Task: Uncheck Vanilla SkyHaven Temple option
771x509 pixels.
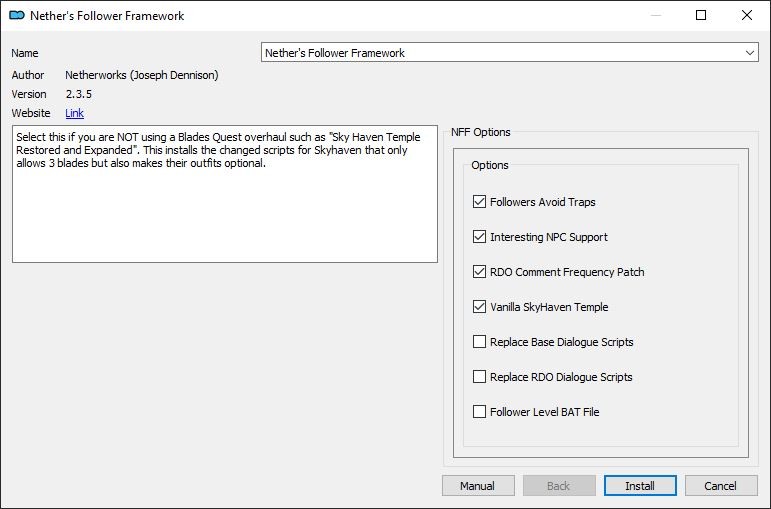Action: (x=479, y=306)
